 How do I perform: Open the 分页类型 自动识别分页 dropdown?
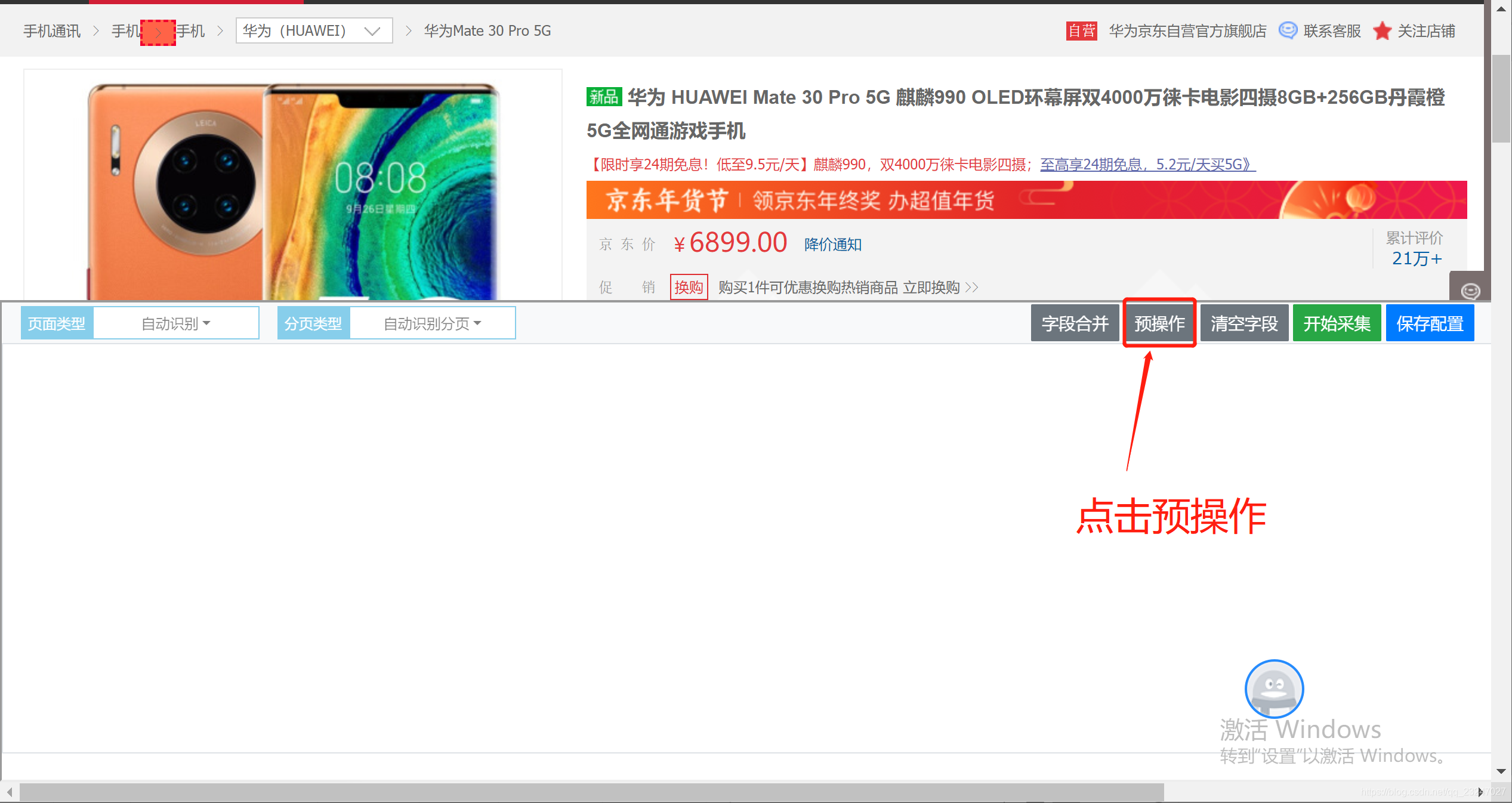point(432,323)
